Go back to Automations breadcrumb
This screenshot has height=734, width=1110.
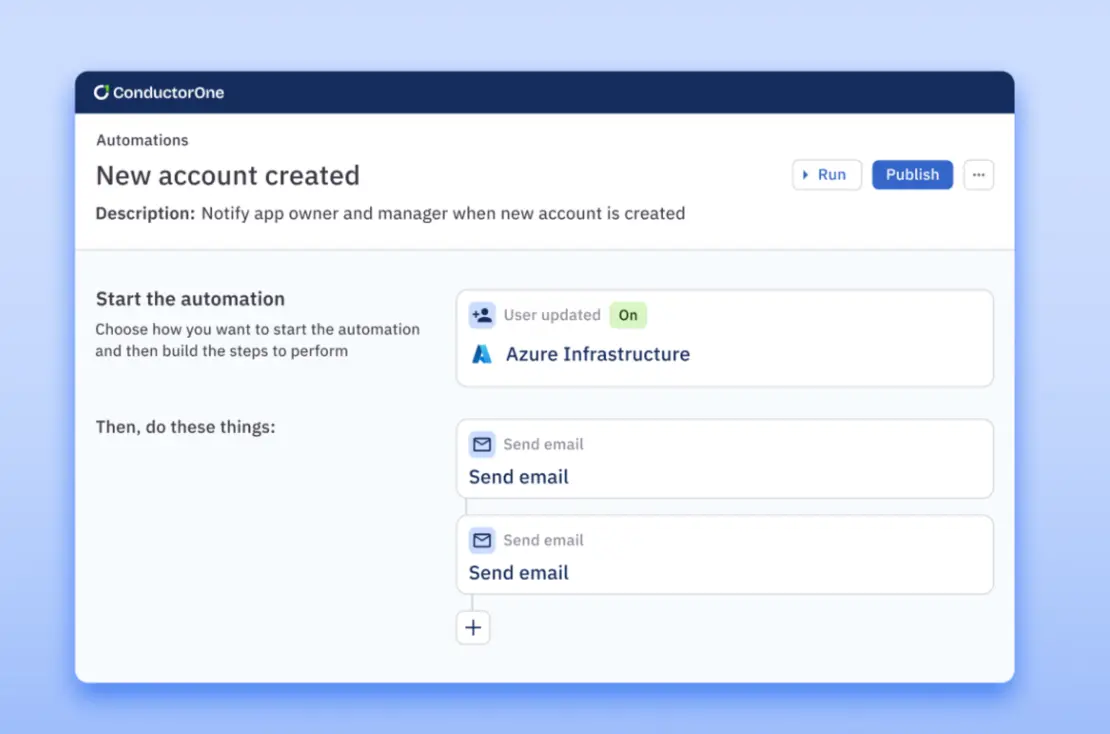[x=142, y=141]
